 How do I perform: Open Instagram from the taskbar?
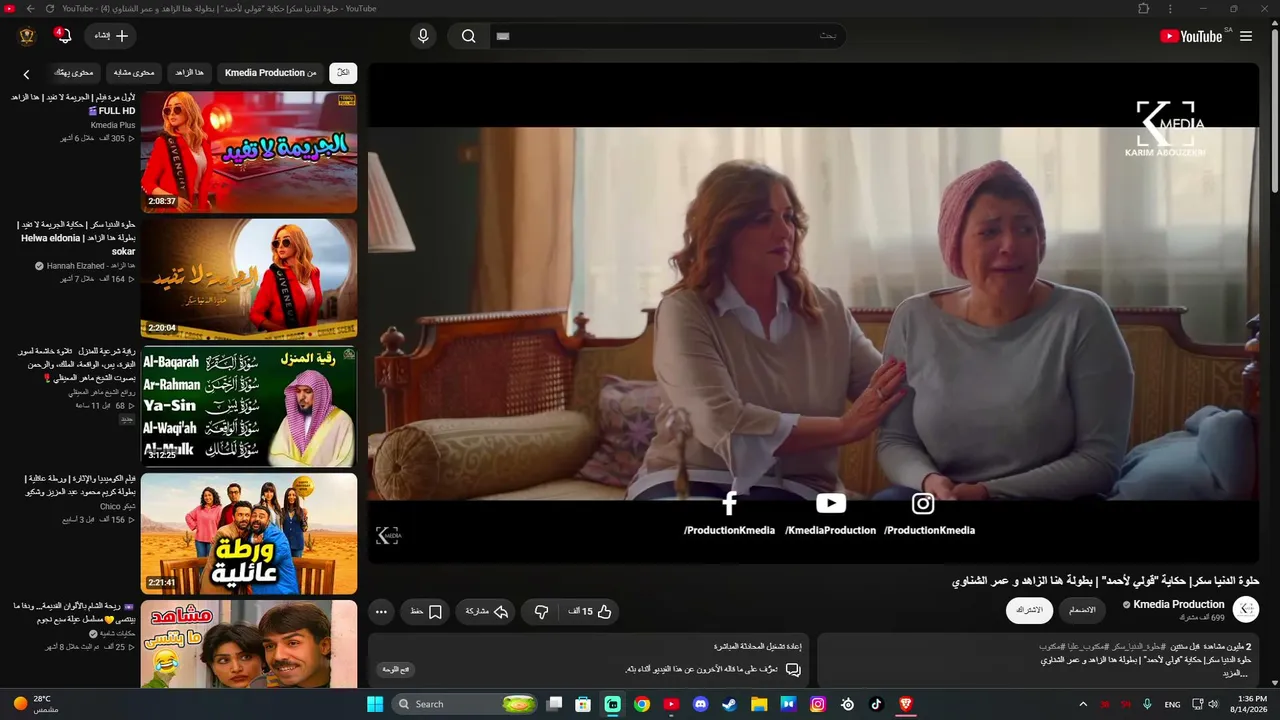[818, 704]
